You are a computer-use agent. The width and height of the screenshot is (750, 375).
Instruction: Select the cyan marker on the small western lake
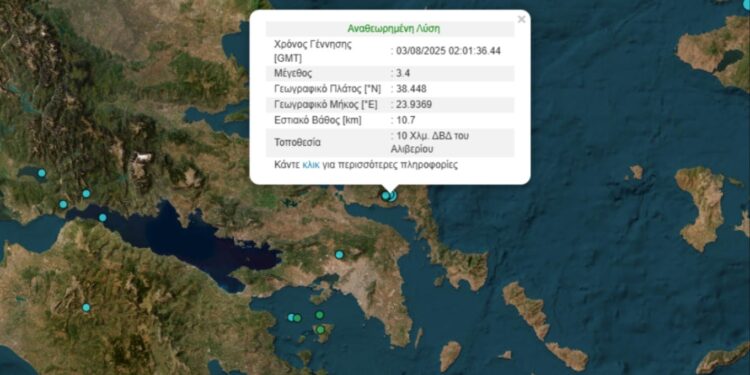click(x=42, y=173)
